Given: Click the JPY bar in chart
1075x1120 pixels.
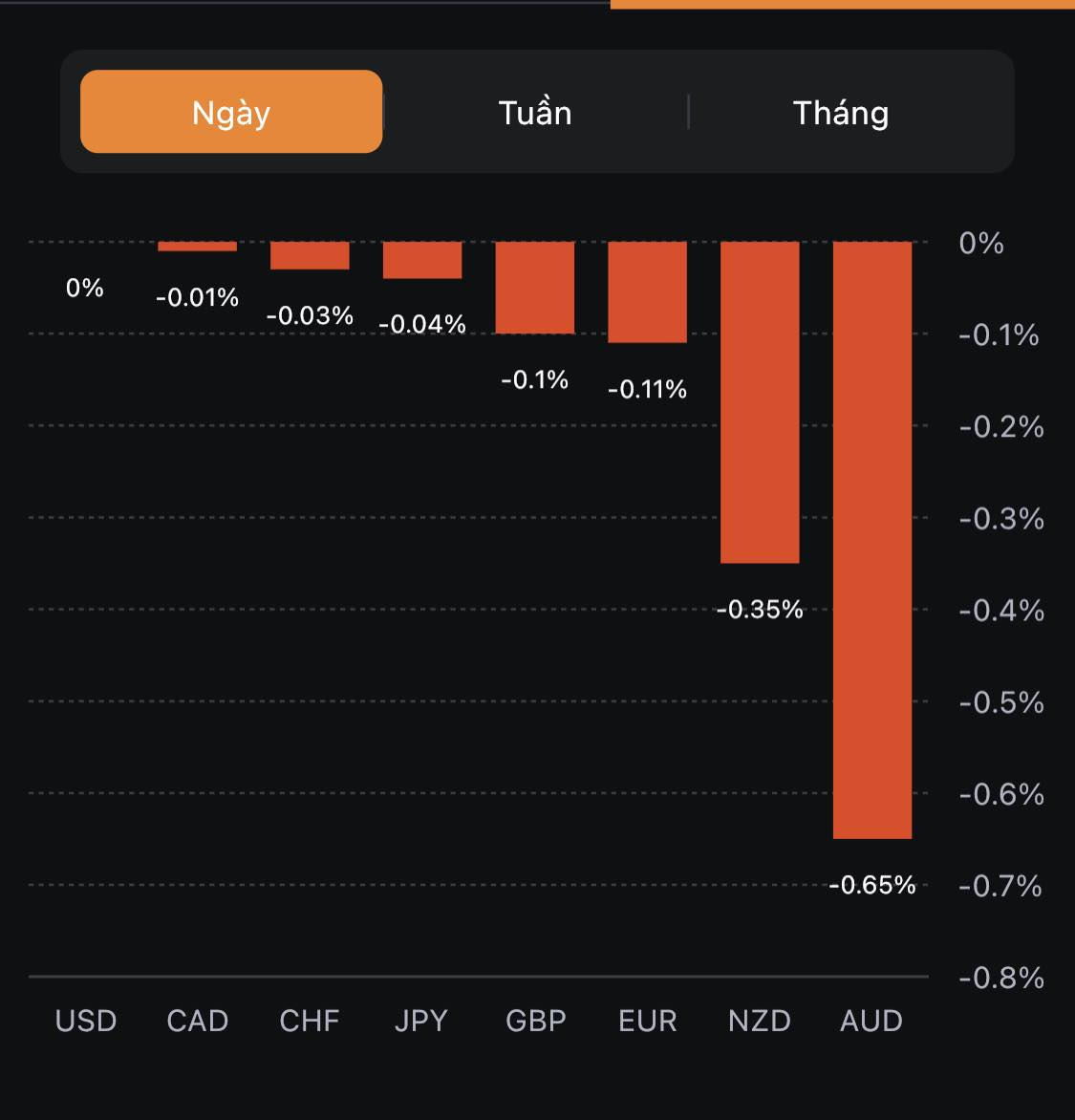Looking at the screenshot, I should [422, 260].
